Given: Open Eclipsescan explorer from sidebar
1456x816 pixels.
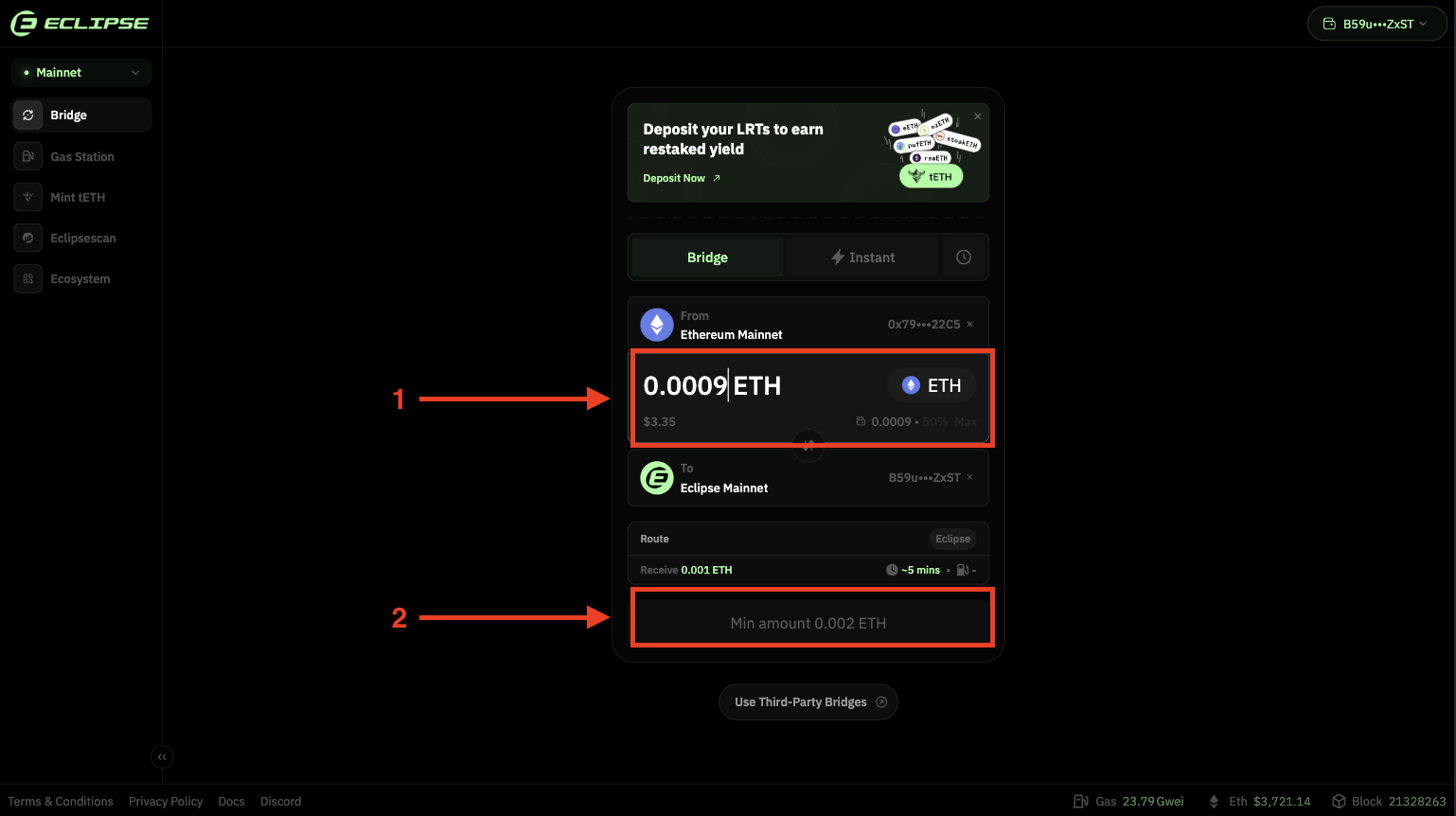Looking at the screenshot, I should [81, 238].
